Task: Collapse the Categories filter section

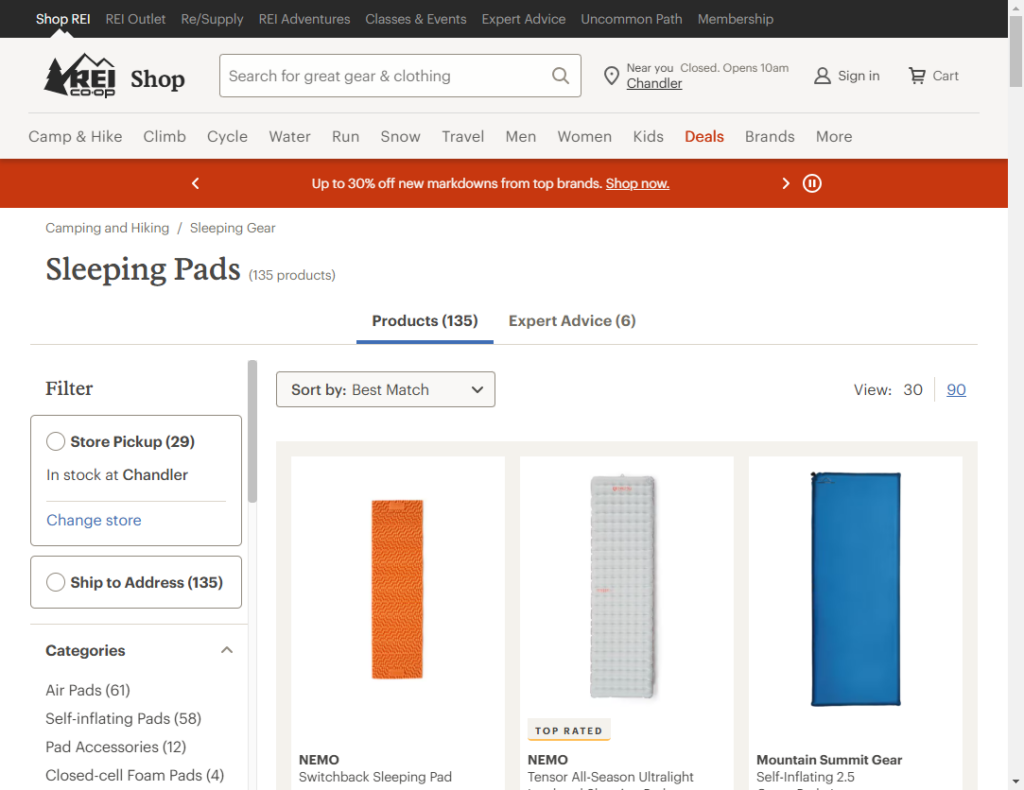Action: 227,650
